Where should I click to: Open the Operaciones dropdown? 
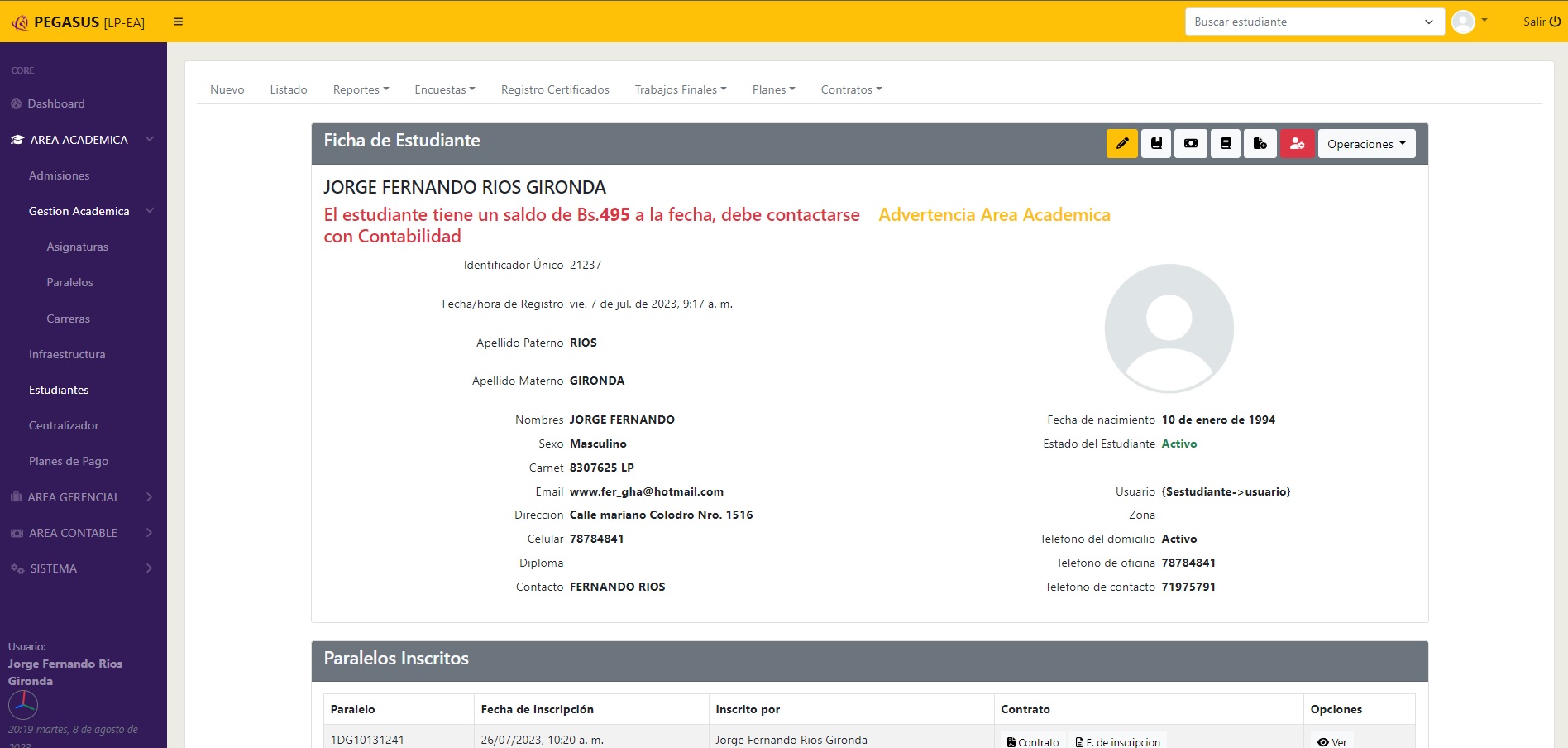[1366, 144]
